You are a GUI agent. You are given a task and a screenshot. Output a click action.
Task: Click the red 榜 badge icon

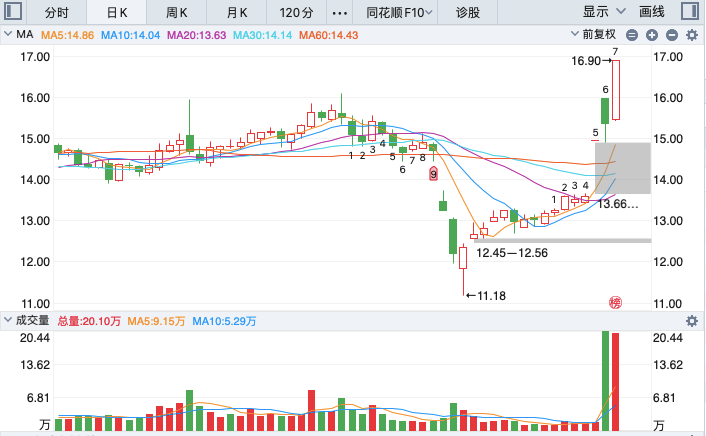pyautogui.click(x=615, y=303)
